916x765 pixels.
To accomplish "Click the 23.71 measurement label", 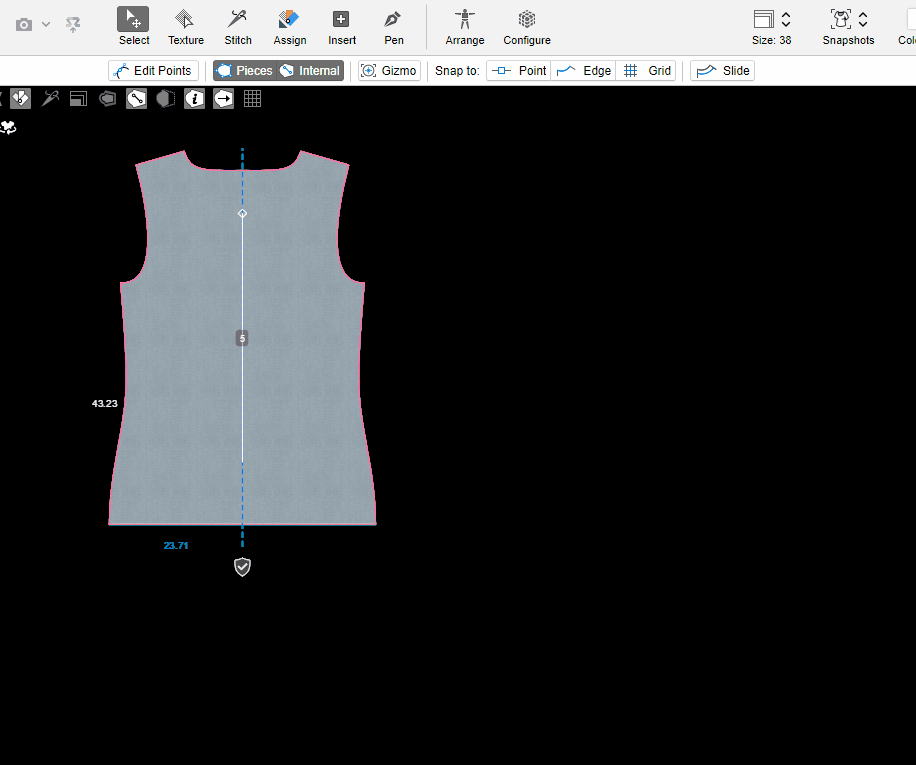I will pos(176,545).
